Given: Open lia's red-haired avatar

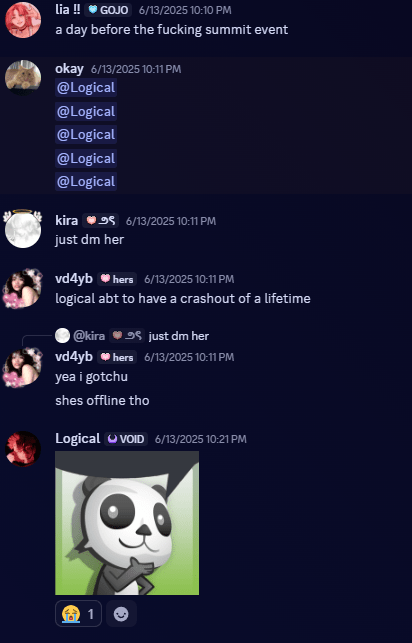Looking at the screenshot, I should (23, 20).
